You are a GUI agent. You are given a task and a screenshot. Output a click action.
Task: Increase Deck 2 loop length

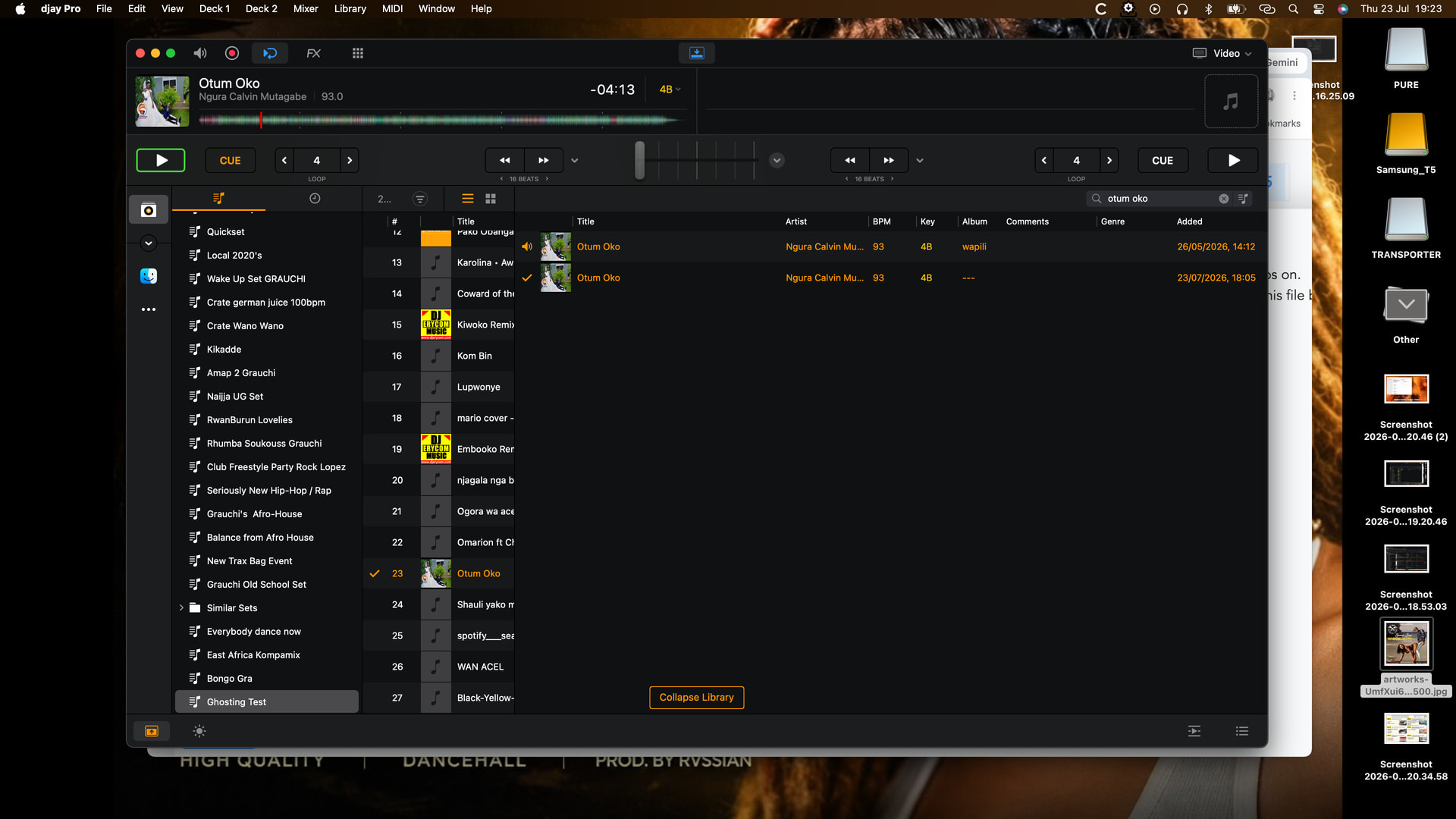pos(1109,160)
